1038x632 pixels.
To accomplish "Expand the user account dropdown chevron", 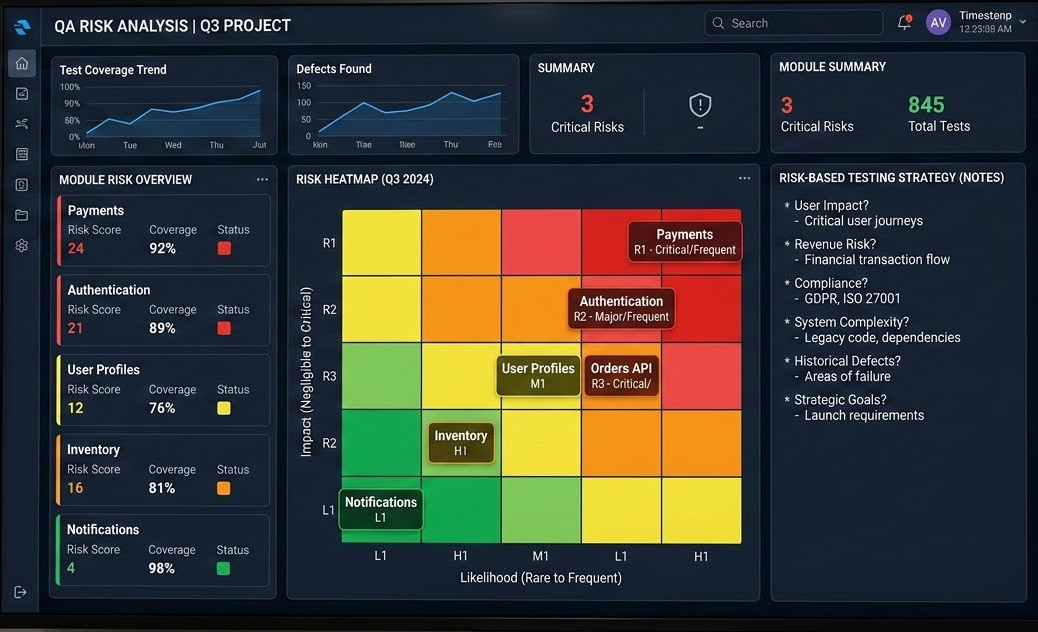I will tap(1022, 22).
